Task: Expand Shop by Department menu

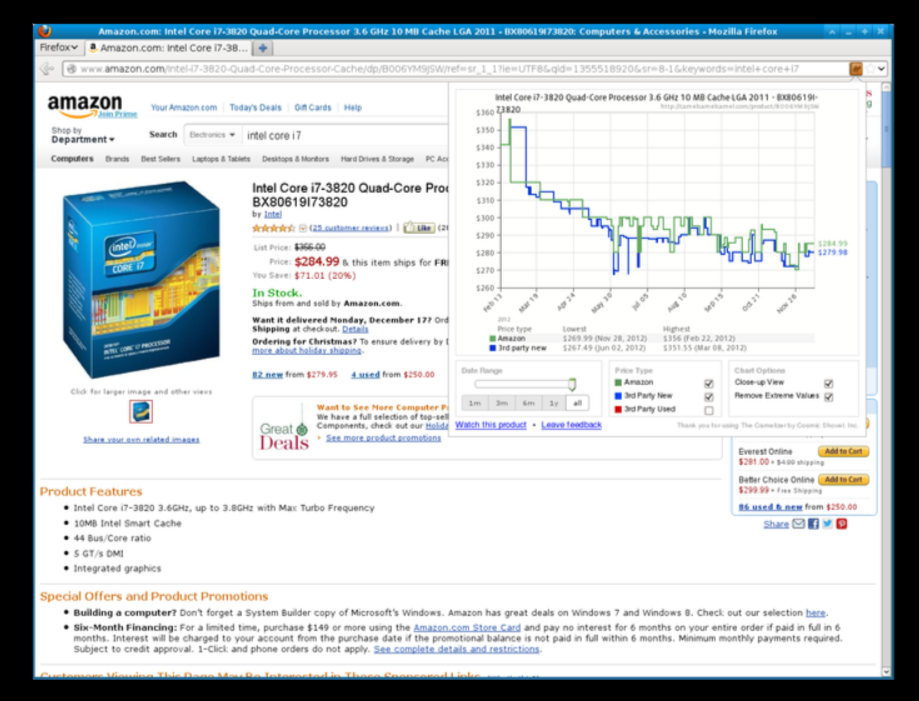Action: (x=83, y=135)
